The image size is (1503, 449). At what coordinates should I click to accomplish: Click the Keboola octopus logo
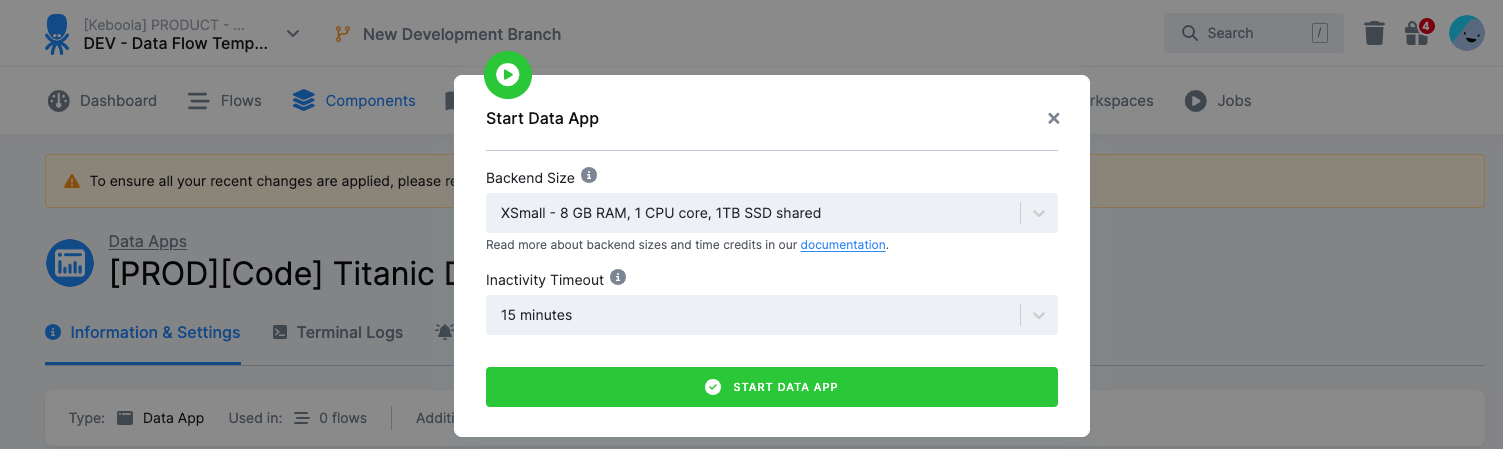tap(56, 34)
